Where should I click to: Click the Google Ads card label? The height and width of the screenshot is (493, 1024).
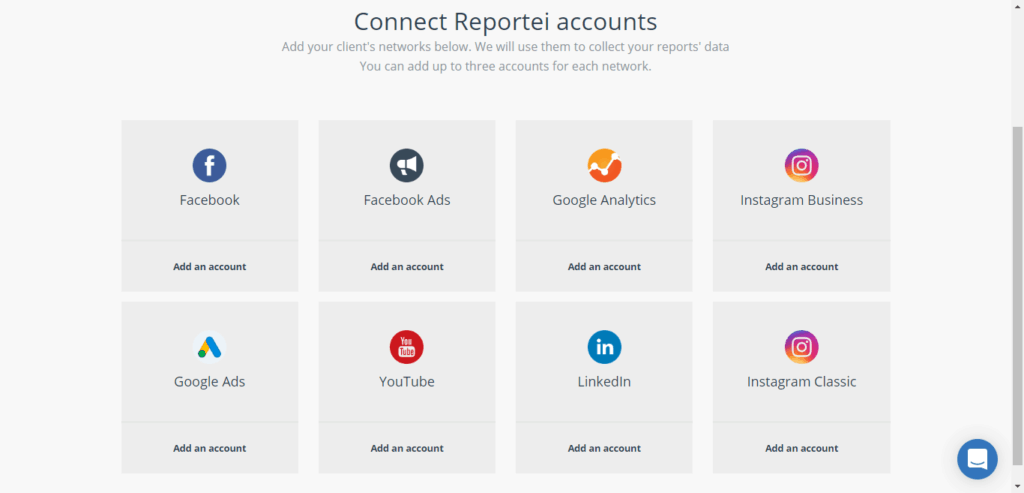click(x=210, y=381)
